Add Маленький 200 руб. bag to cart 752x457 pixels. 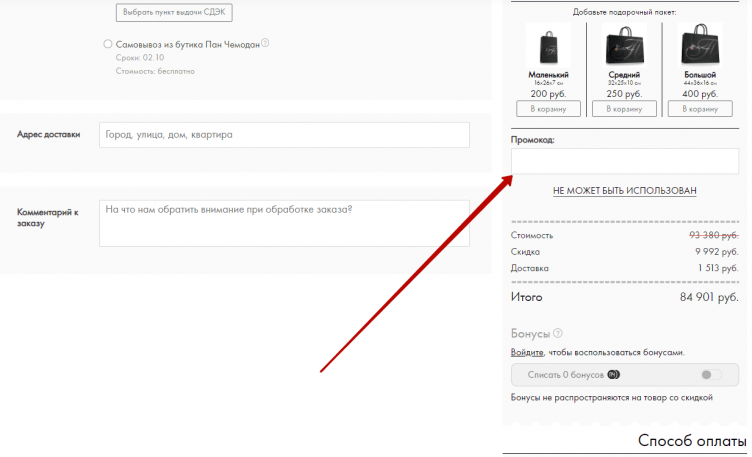tap(548, 108)
